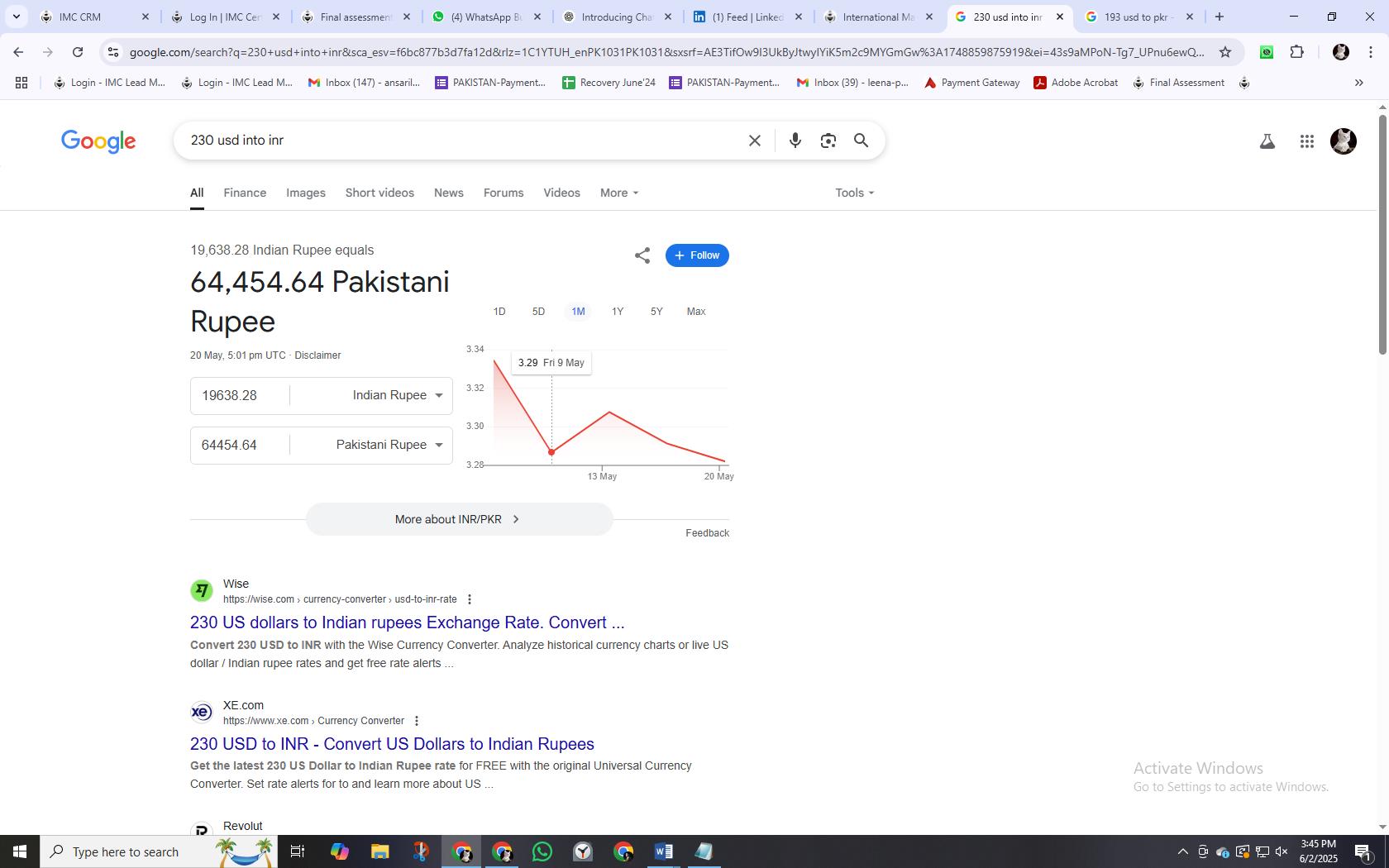The height and width of the screenshot is (868, 1389).
Task: Switch to the Finance tab
Action: [x=245, y=193]
